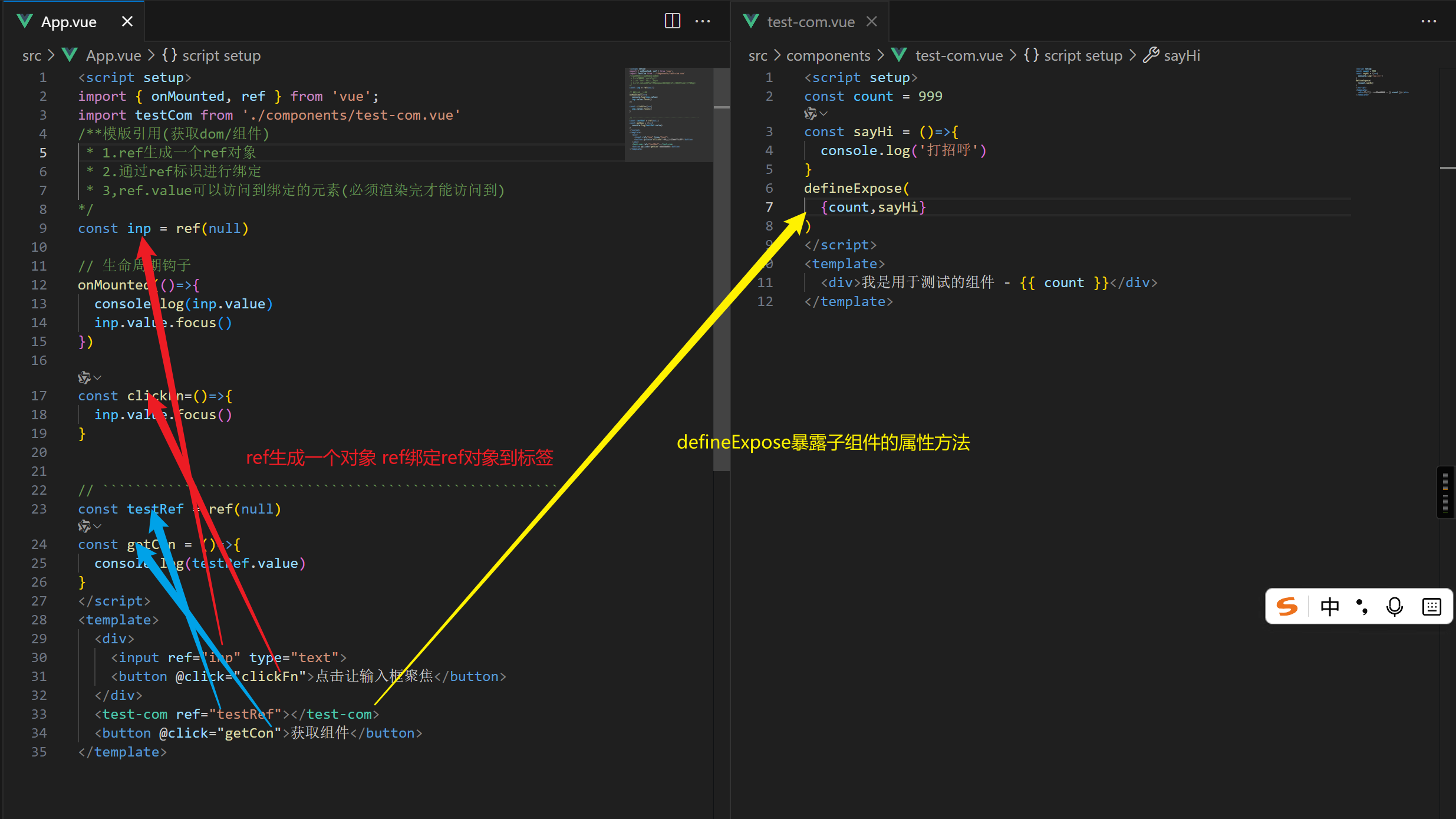
Task: Open components folder breadcrumb dropdown
Action: tap(828, 55)
